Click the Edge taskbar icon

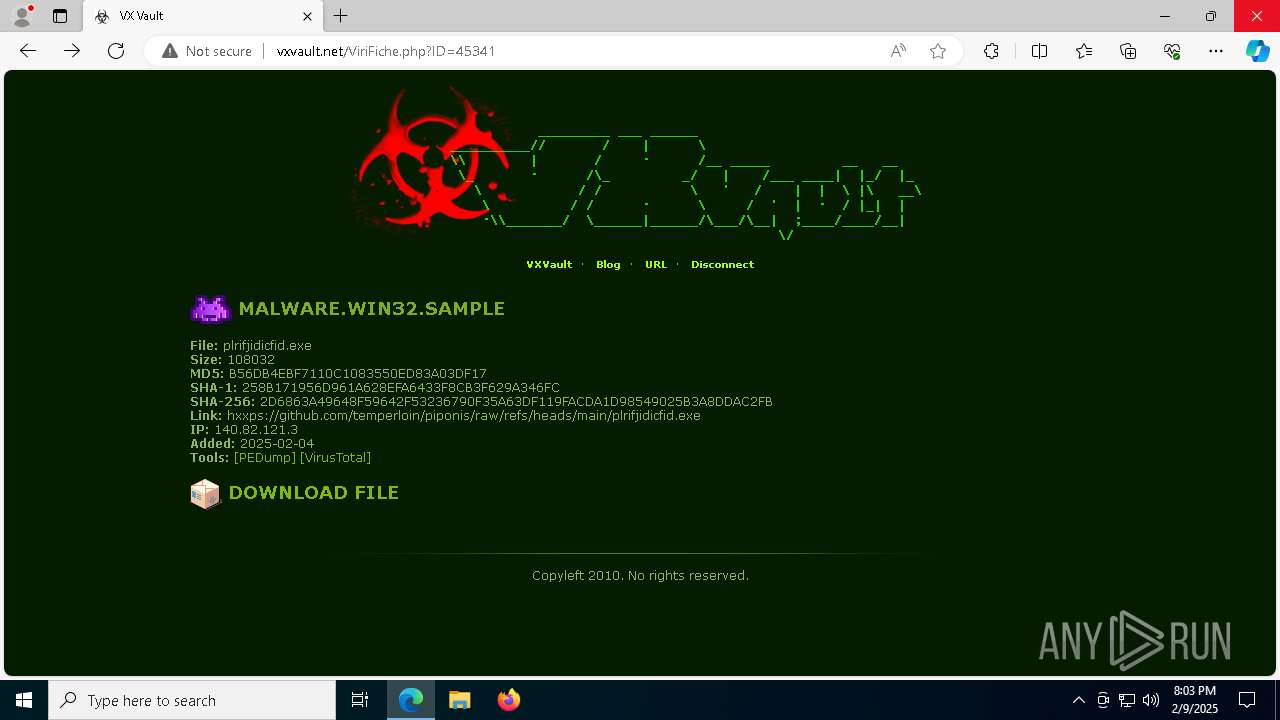(x=411, y=700)
